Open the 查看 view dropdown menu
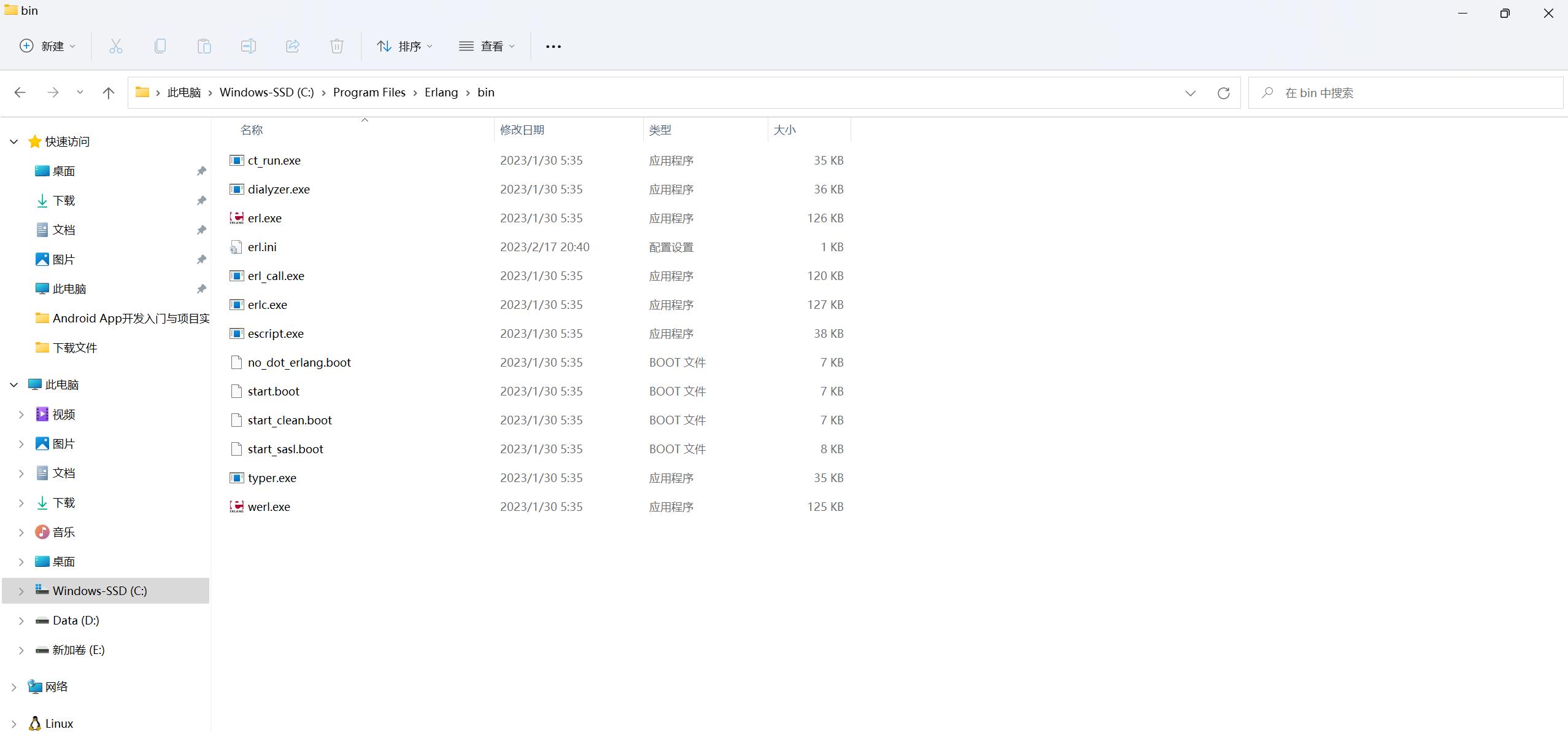 (487, 46)
